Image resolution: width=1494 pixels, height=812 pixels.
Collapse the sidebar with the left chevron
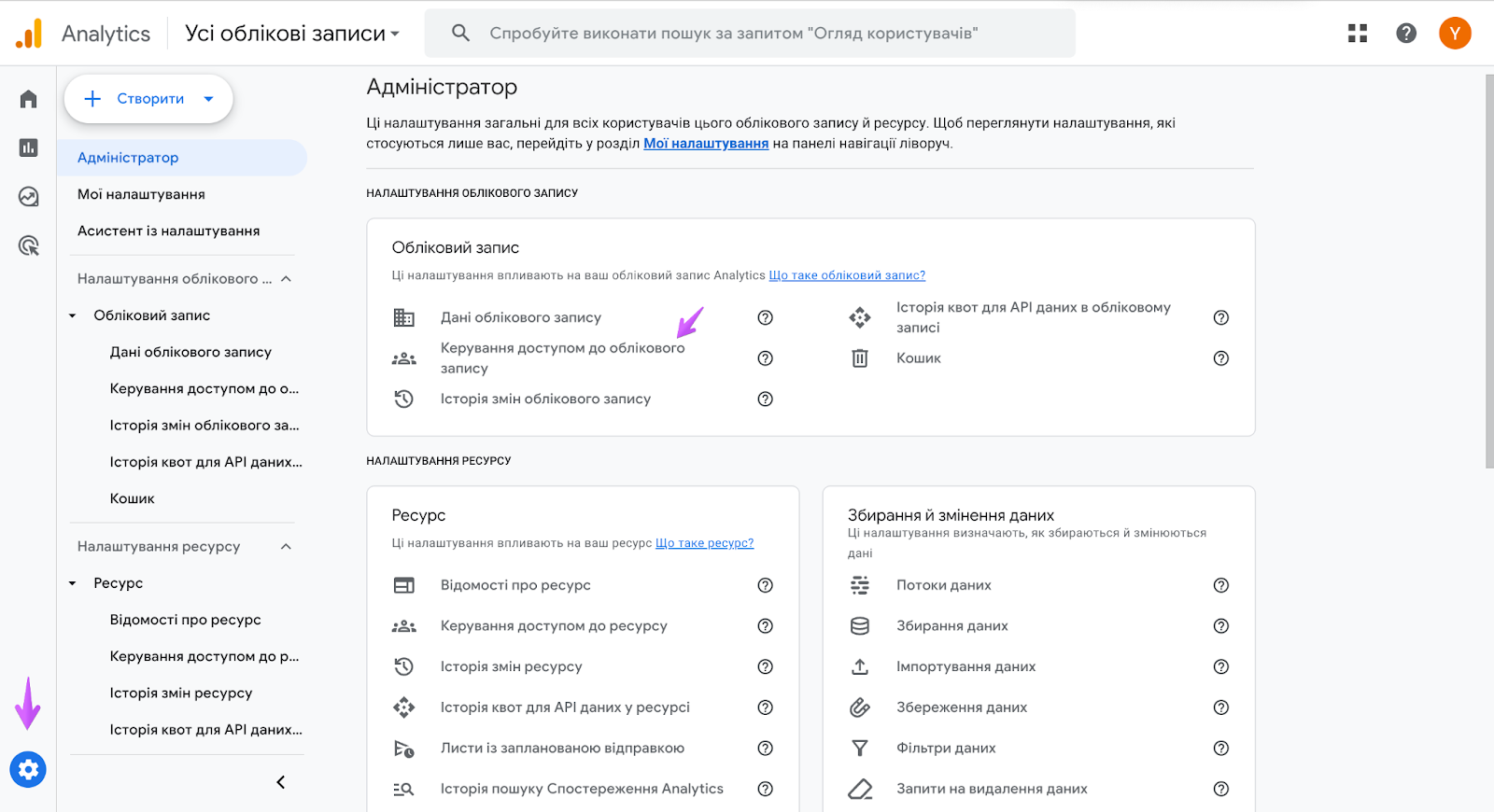click(x=280, y=782)
